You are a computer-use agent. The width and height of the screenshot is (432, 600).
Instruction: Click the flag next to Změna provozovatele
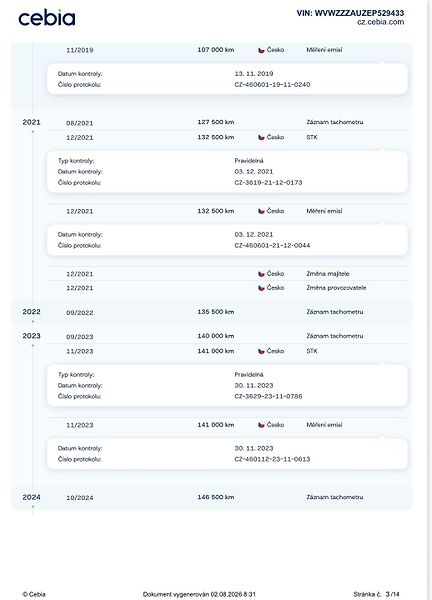coord(261,288)
